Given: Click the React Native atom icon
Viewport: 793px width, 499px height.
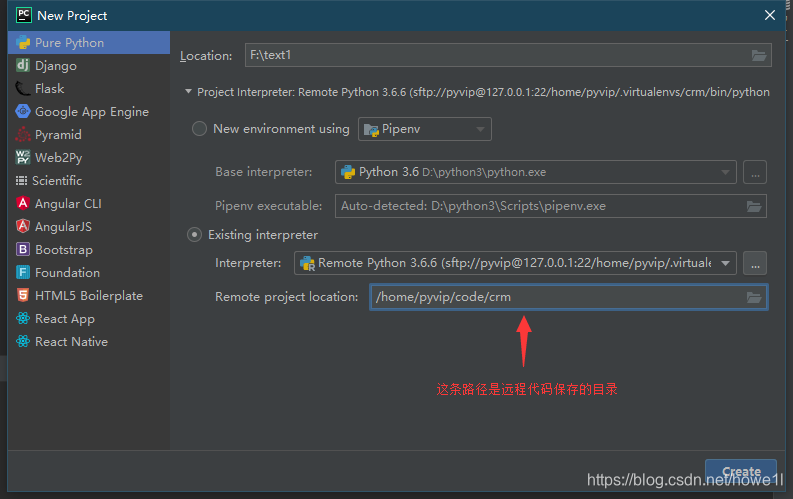Looking at the screenshot, I should pyautogui.click(x=23, y=341).
